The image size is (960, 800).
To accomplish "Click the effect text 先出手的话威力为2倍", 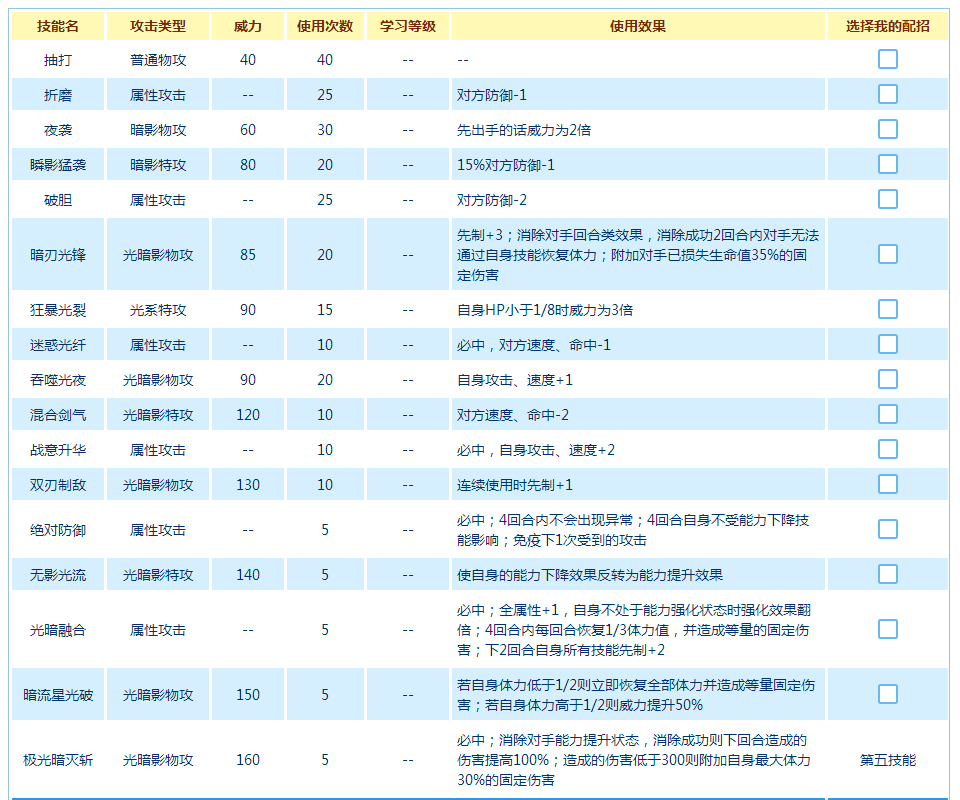I will [x=523, y=130].
